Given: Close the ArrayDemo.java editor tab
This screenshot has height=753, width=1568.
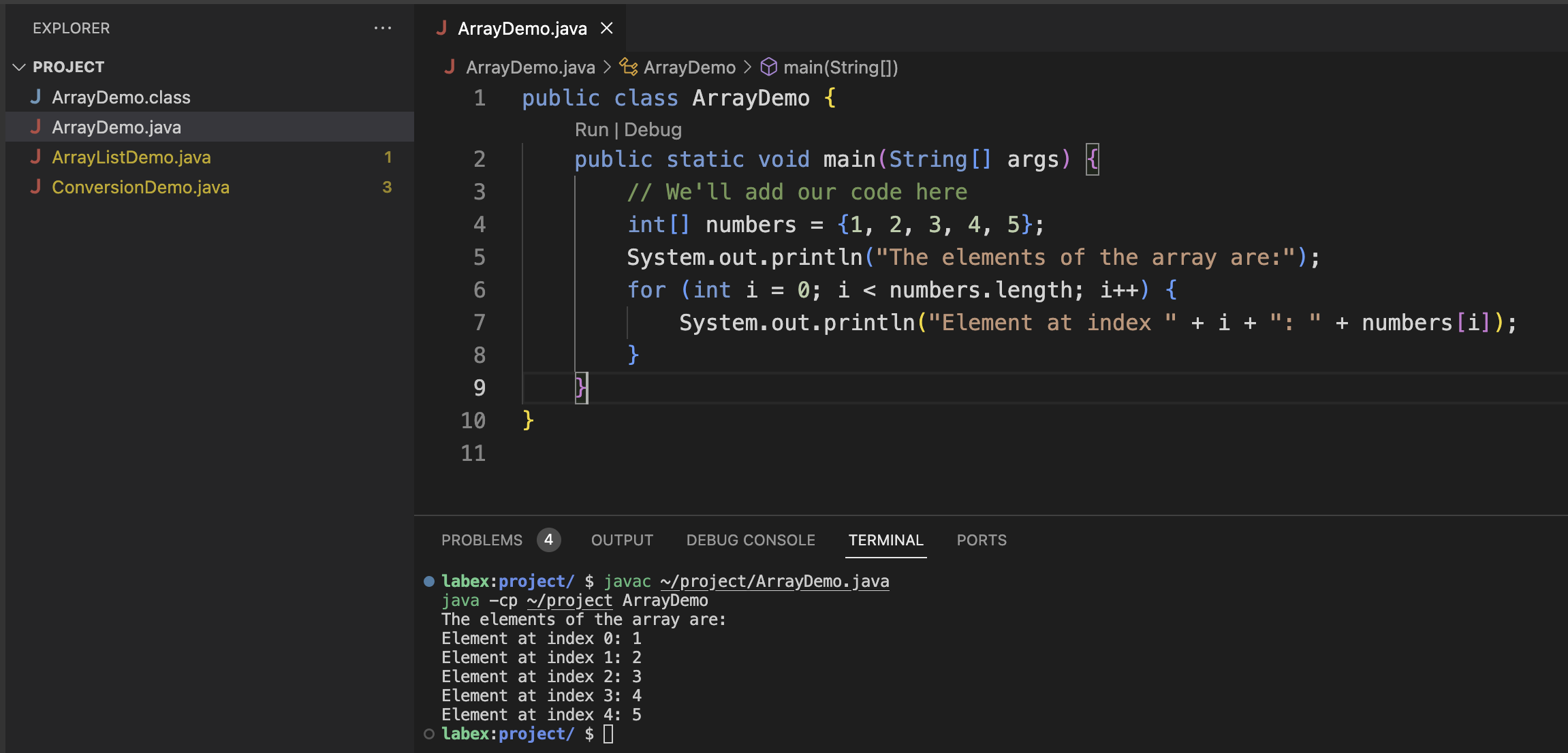Looking at the screenshot, I should [x=607, y=28].
